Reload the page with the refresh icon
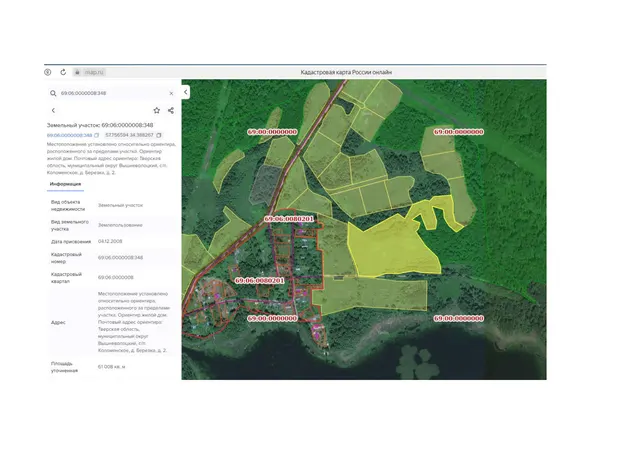 (x=63, y=72)
